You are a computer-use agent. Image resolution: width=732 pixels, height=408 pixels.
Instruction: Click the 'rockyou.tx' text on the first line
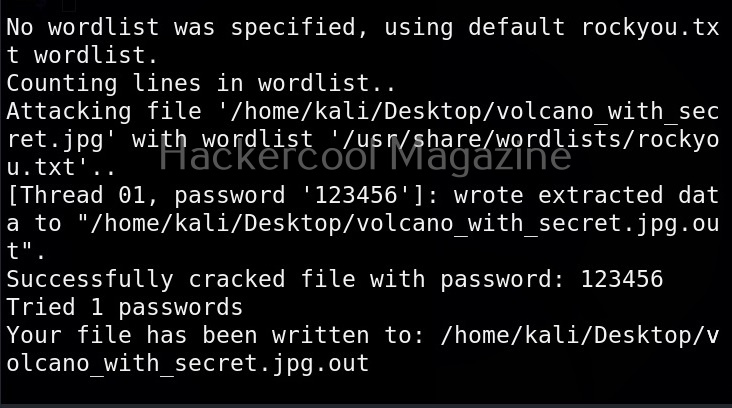(x=650, y=27)
